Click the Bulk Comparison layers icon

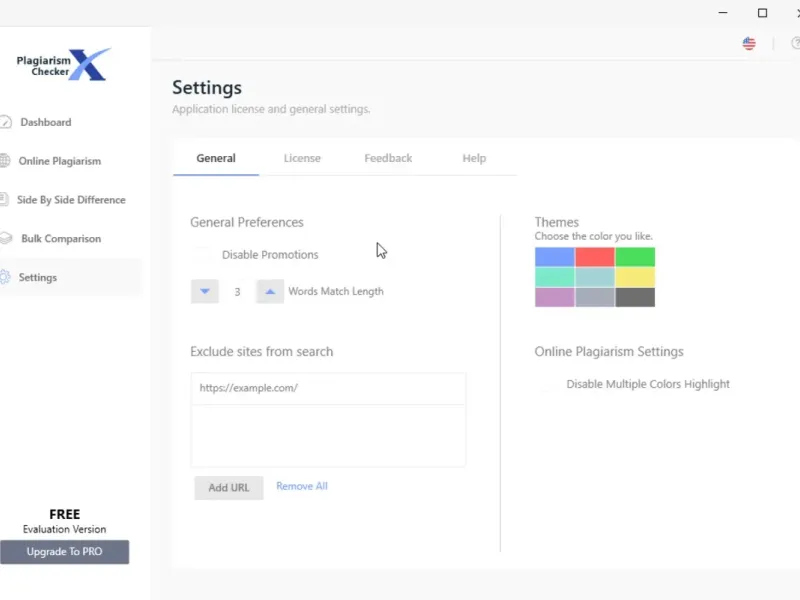tap(6, 239)
